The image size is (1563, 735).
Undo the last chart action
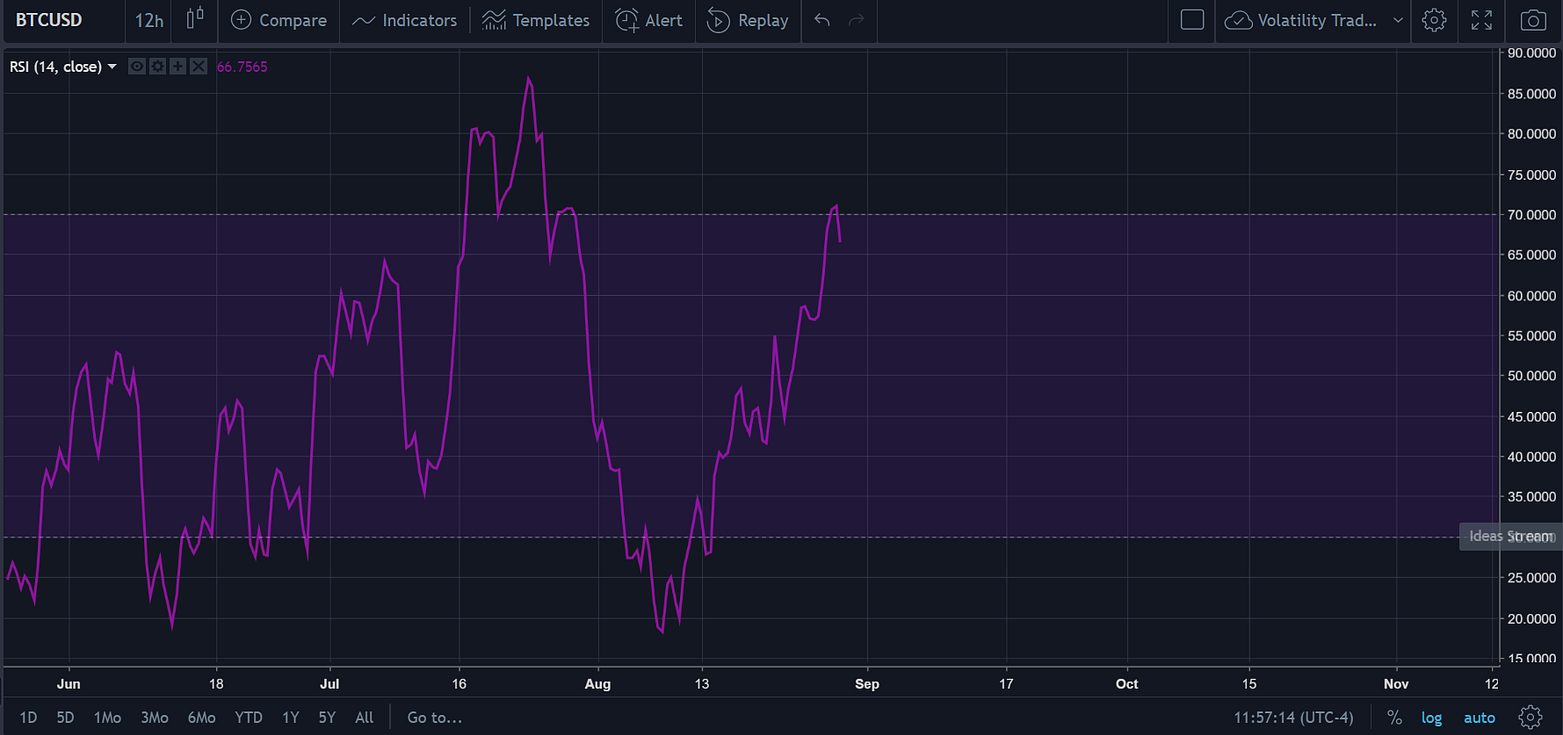click(x=822, y=20)
